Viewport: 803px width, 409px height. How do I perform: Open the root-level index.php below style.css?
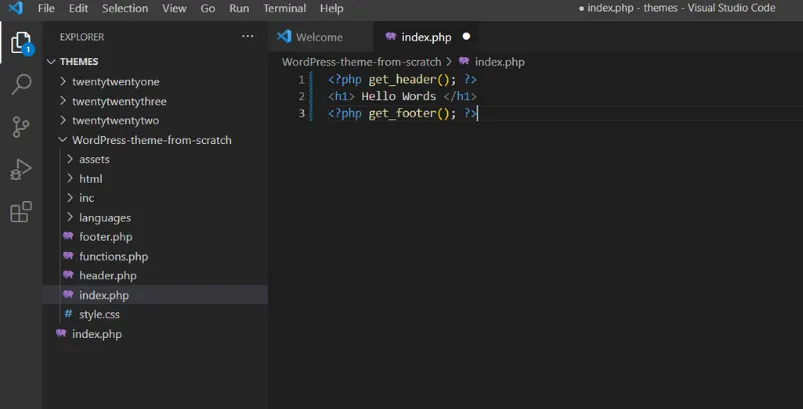tap(155, 334)
